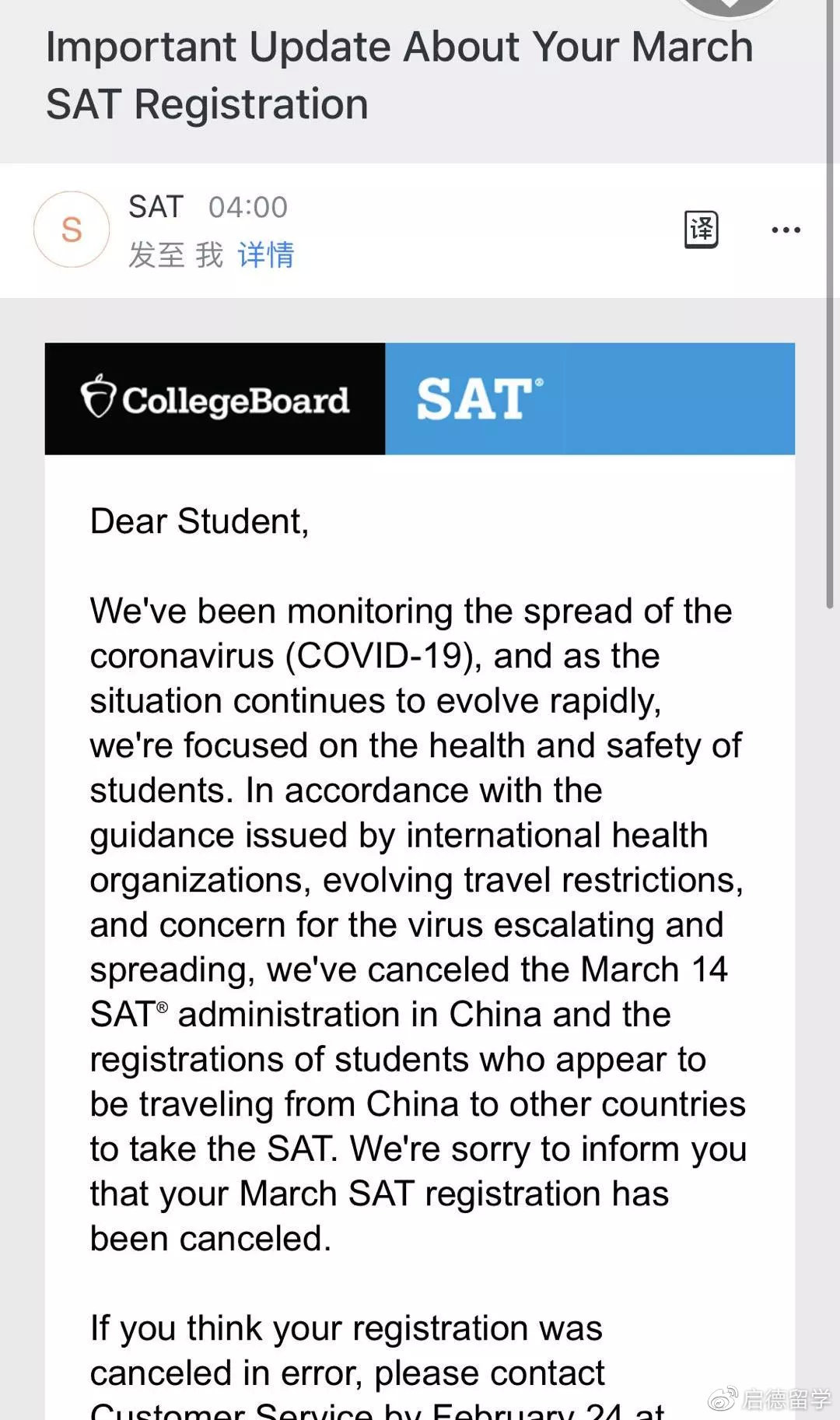Image resolution: width=840 pixels, height=1420 pixels.
Task: Tap the sender name SAT
Action: click(x=156, y=207)
